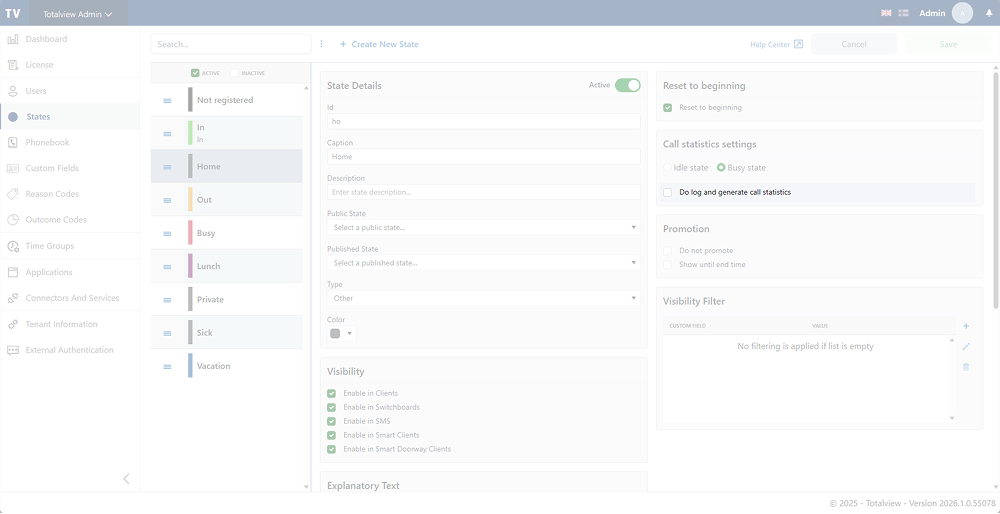The height and width of the screenshot is (514, 1000).
Task: Click the Phonebook sidebar icon
Action: (x=12, y=143)
